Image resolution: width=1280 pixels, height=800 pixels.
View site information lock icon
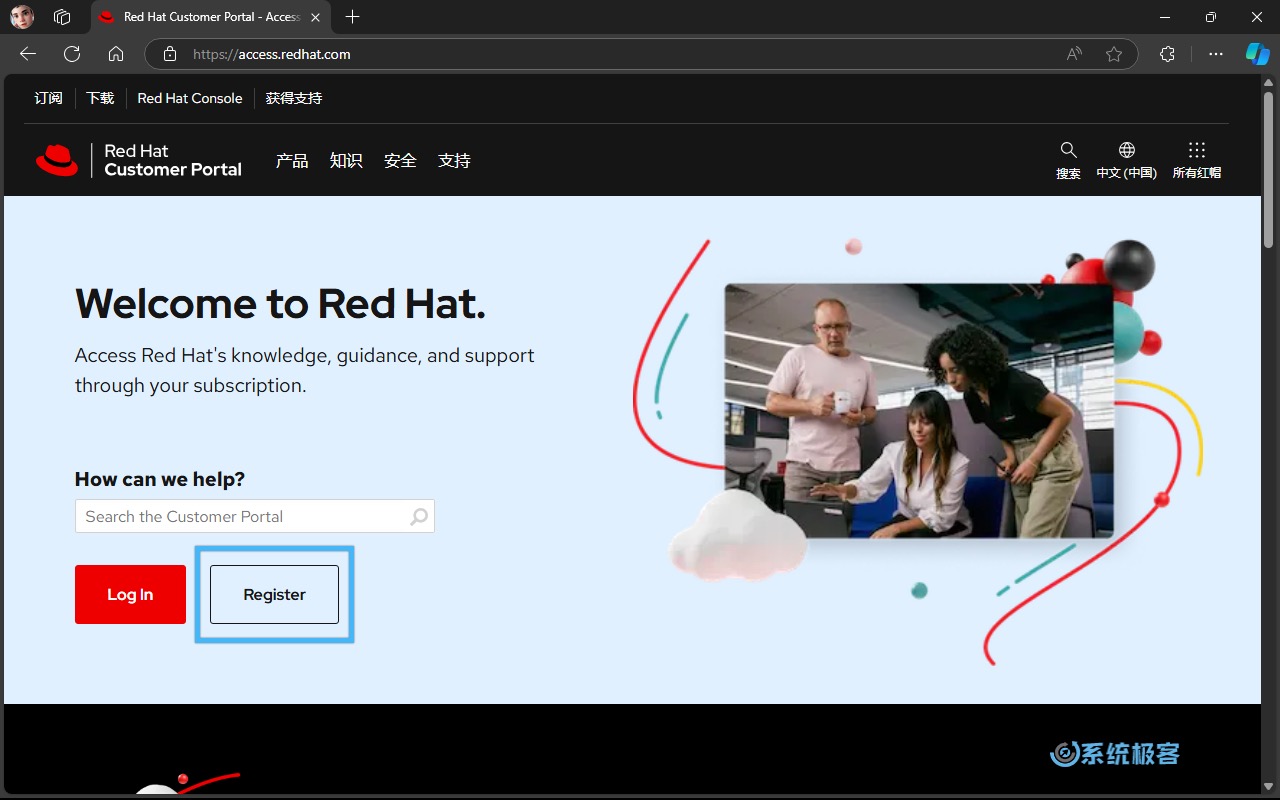coord(170,54)
